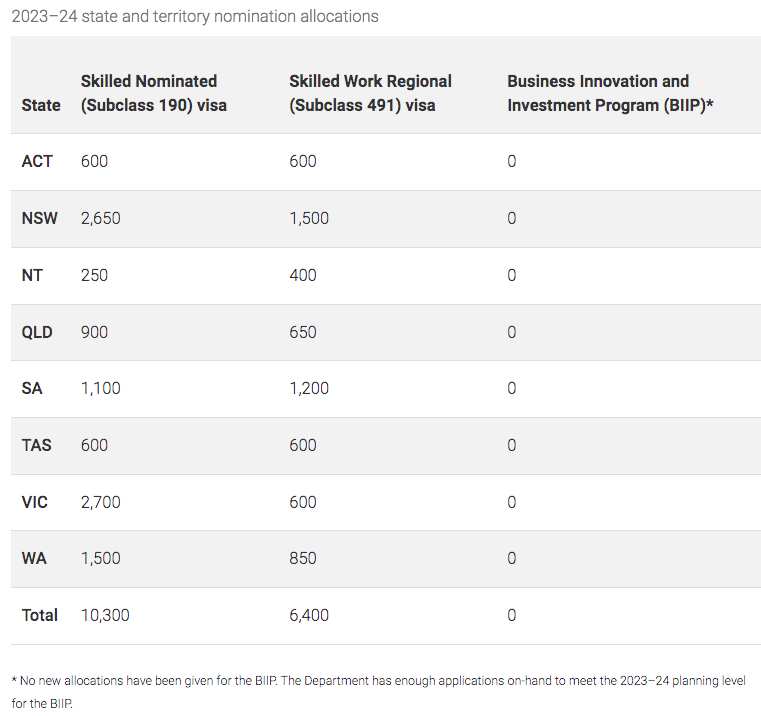Select the Business Innovation and Investment Program header
761x716 pixels.
[610, 93]
